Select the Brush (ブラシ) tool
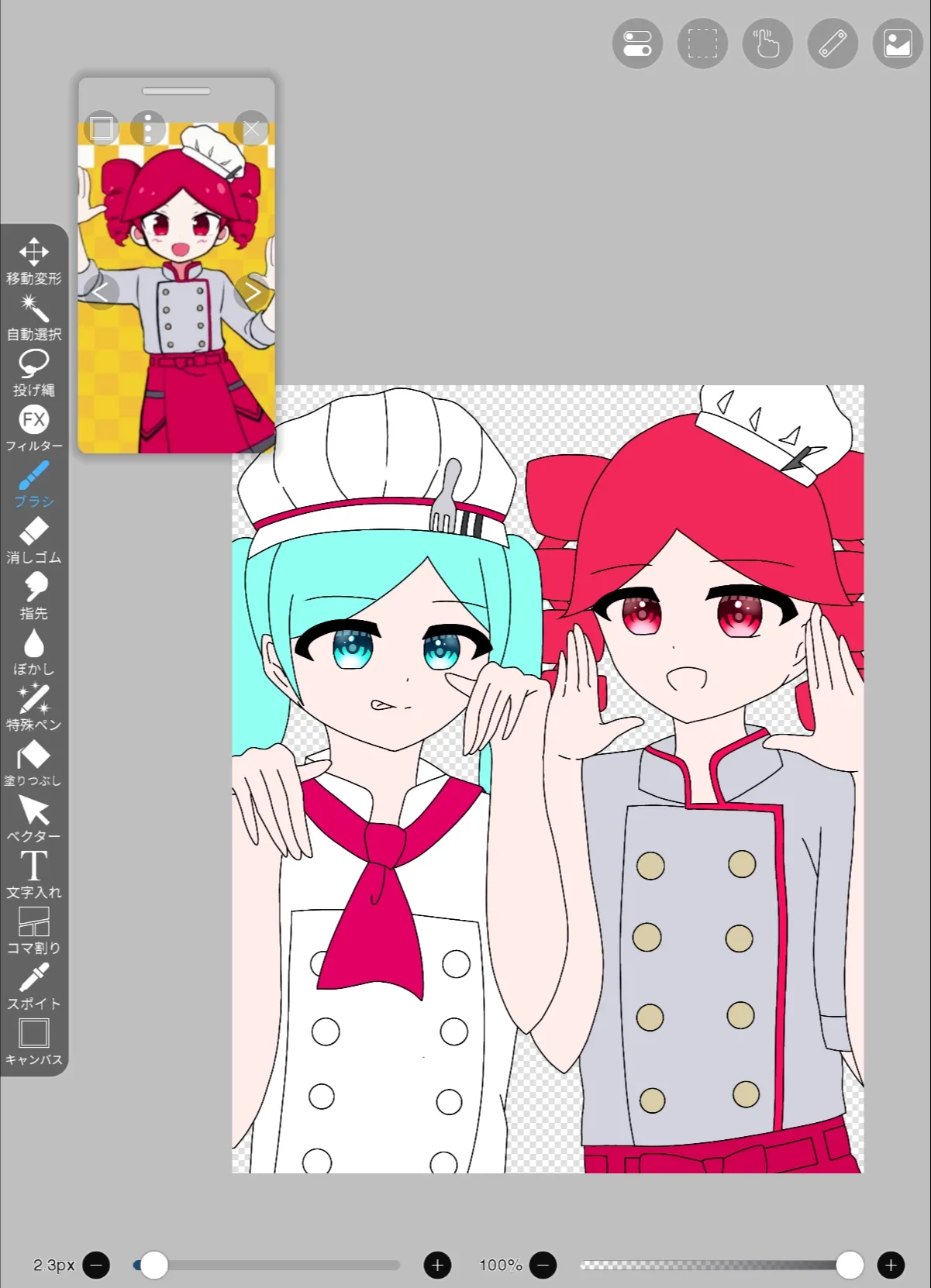Screen dimensions: 931x1288 point(34,484)
